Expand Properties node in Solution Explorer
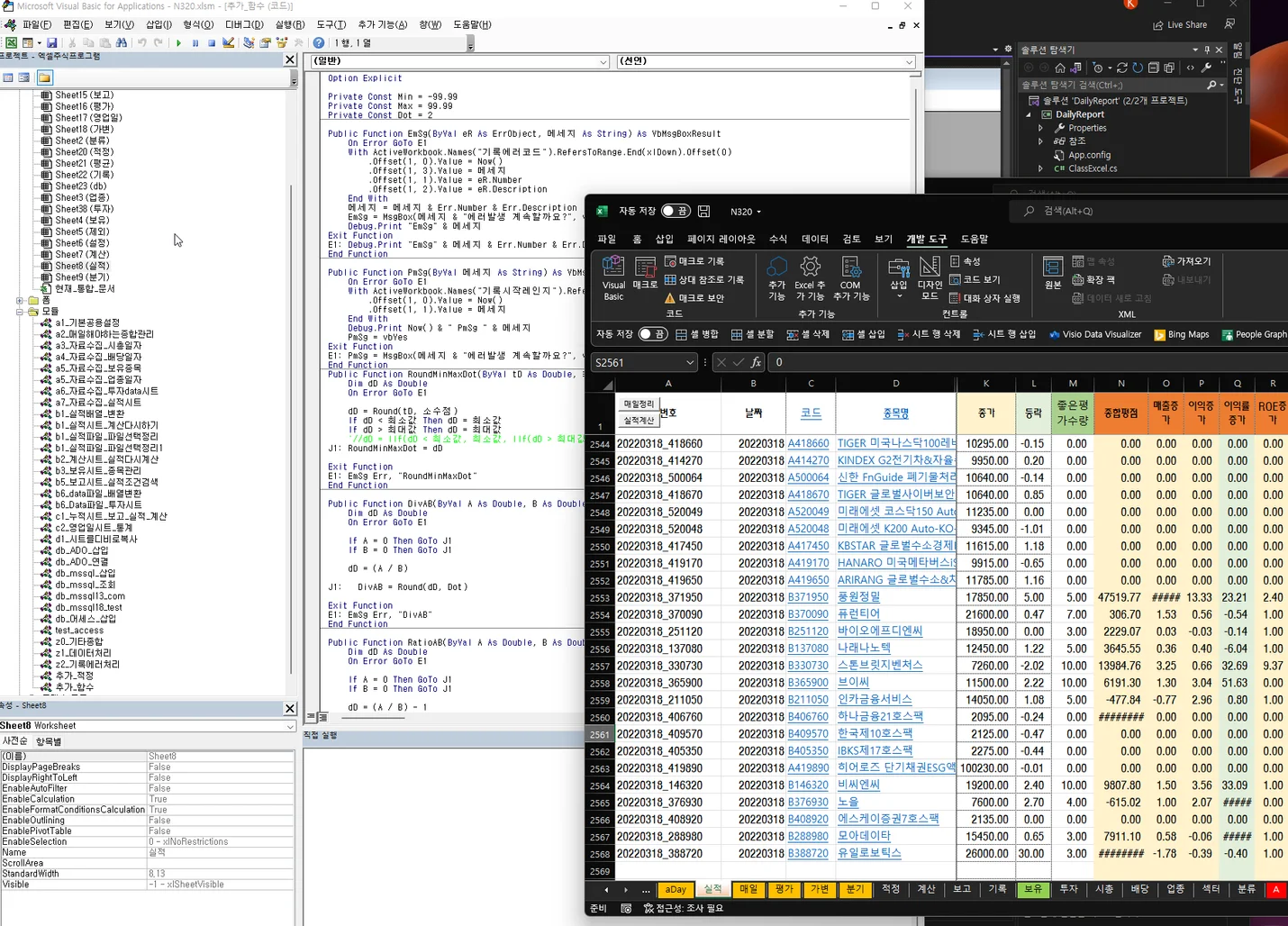This screenshot has height=926, width=1288. 1041,128
